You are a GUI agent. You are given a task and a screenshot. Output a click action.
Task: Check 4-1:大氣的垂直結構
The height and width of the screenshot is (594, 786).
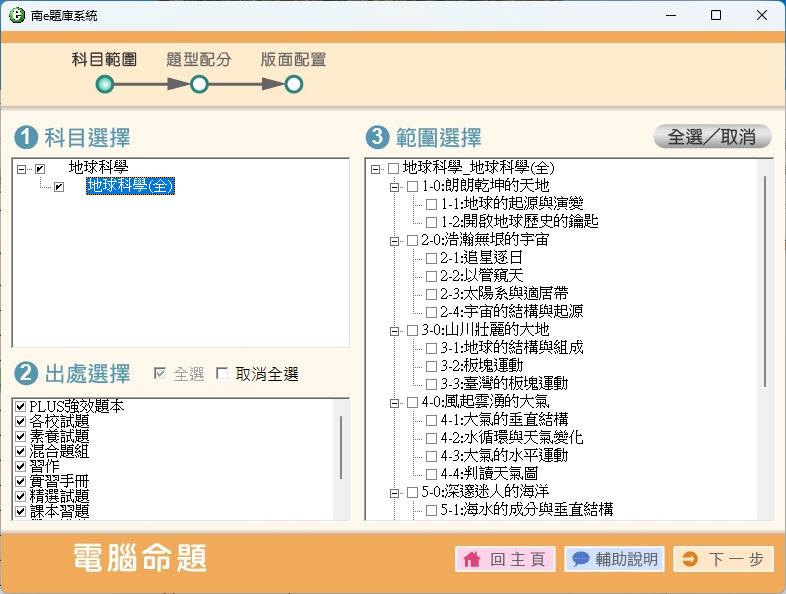click(431, 420)
